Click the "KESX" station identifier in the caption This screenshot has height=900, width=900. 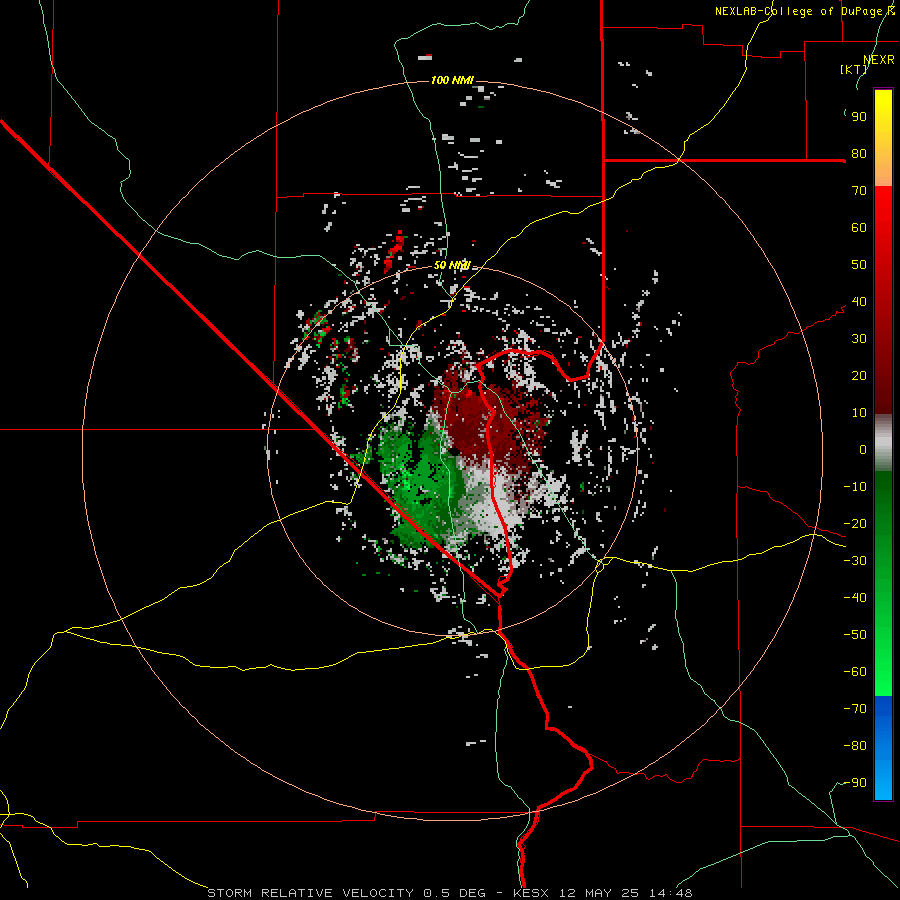coord(530,893)
